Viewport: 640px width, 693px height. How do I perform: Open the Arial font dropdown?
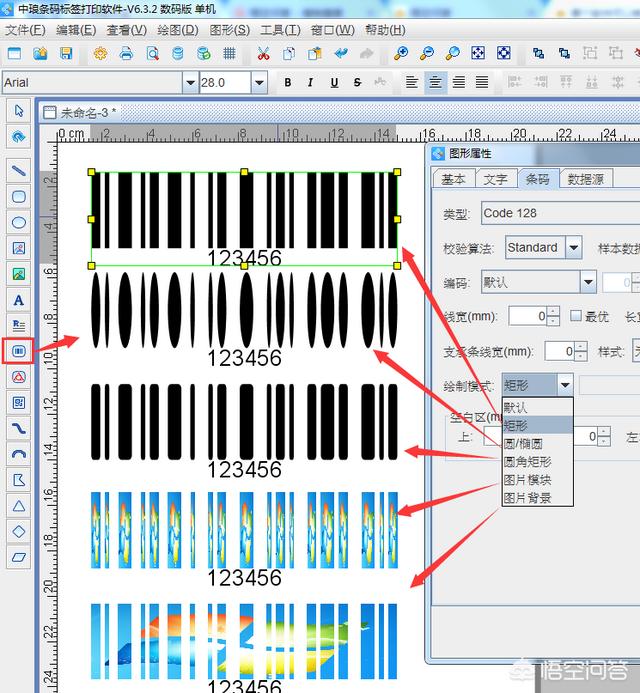tap(190, 83)
